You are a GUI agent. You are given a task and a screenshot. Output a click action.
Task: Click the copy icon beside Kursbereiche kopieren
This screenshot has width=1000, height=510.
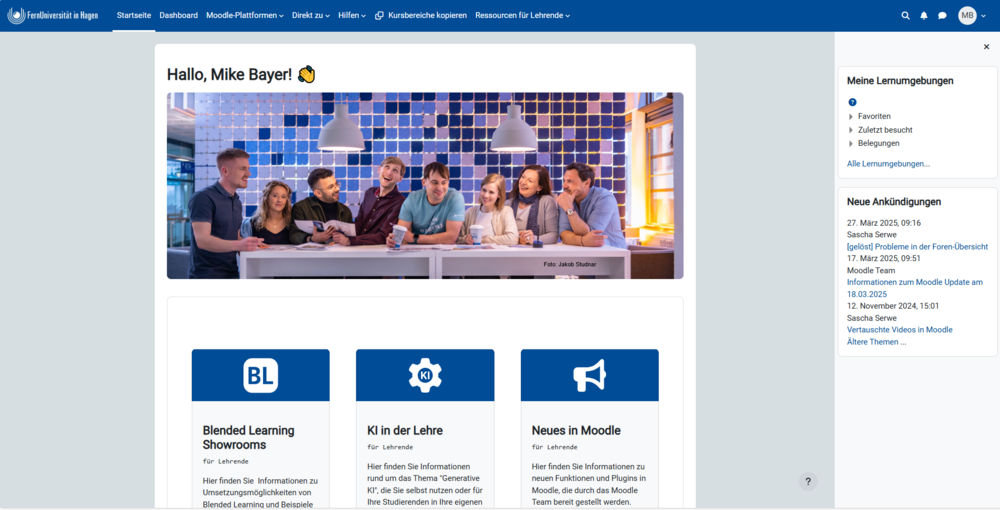[x=379, y=15]
